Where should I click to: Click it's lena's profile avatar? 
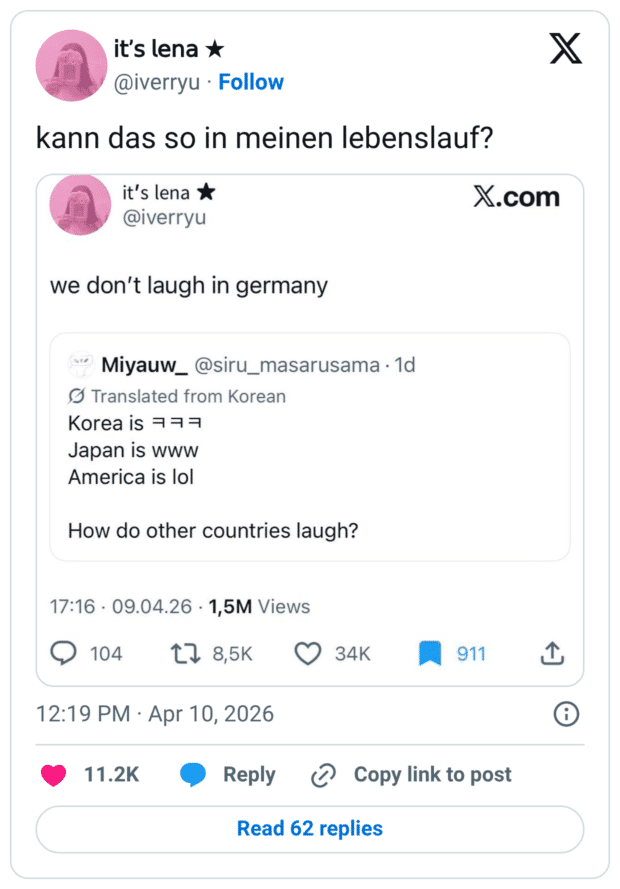71,65
